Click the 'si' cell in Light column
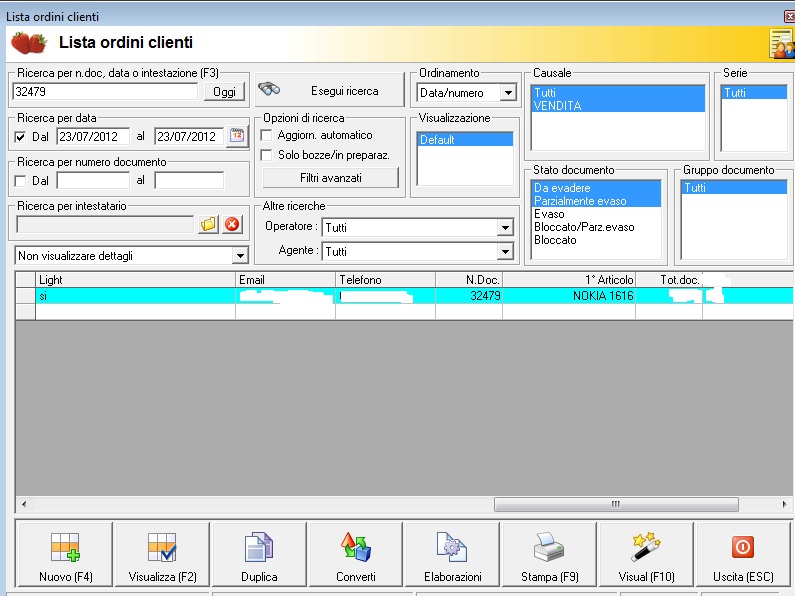795x596 pixels. [x=135, y=295]
